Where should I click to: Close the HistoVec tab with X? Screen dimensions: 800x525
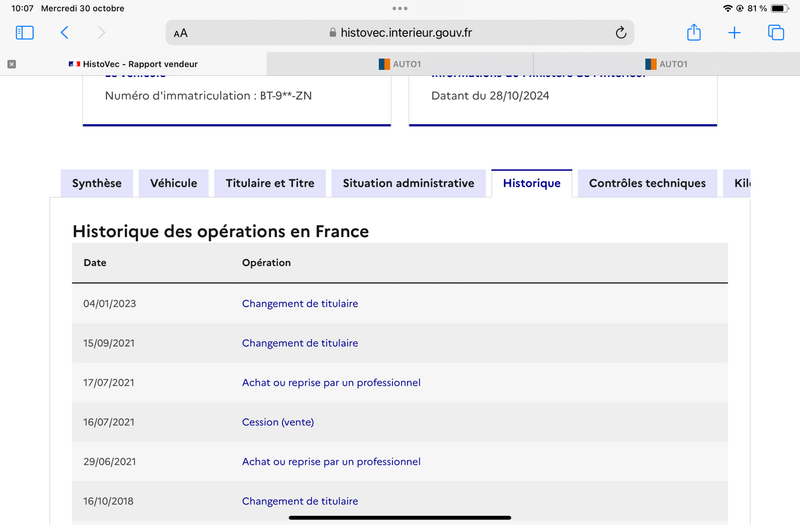(x=12, y=64)
